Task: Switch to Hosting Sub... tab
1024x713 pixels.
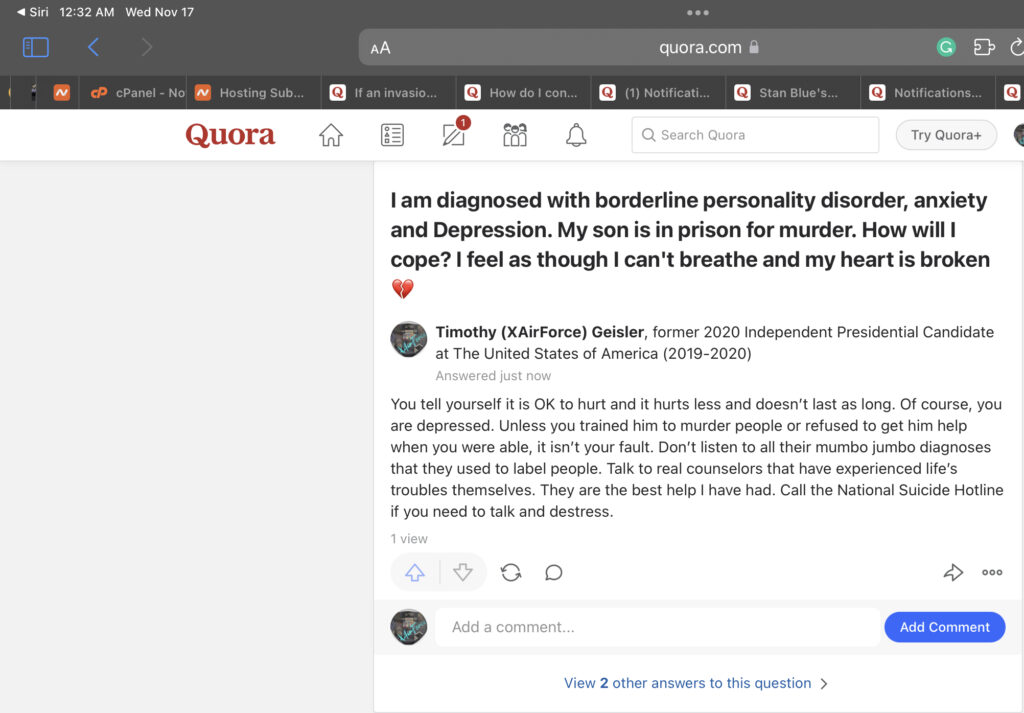Action: 253,93
